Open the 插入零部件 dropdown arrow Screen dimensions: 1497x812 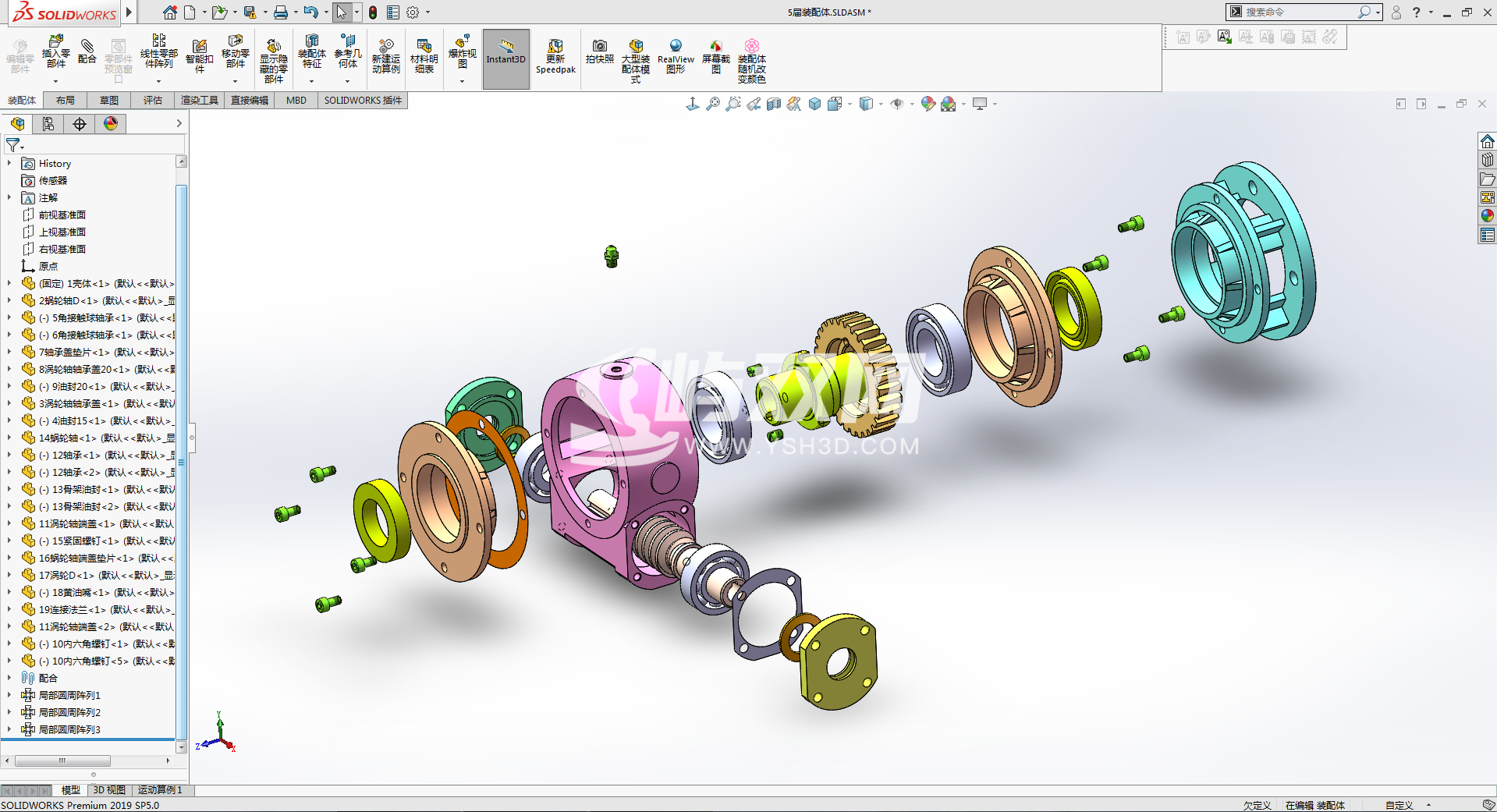point(55,81)
